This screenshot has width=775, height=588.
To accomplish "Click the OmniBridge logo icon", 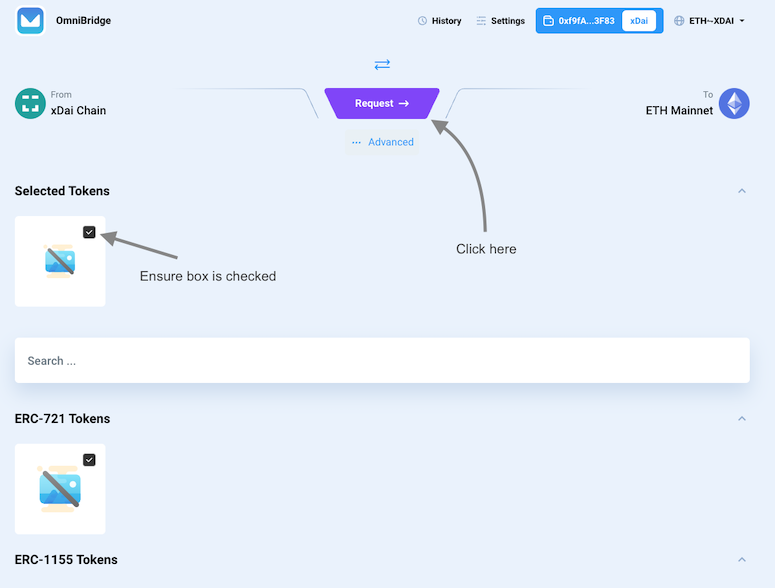I will pos(31,20).
